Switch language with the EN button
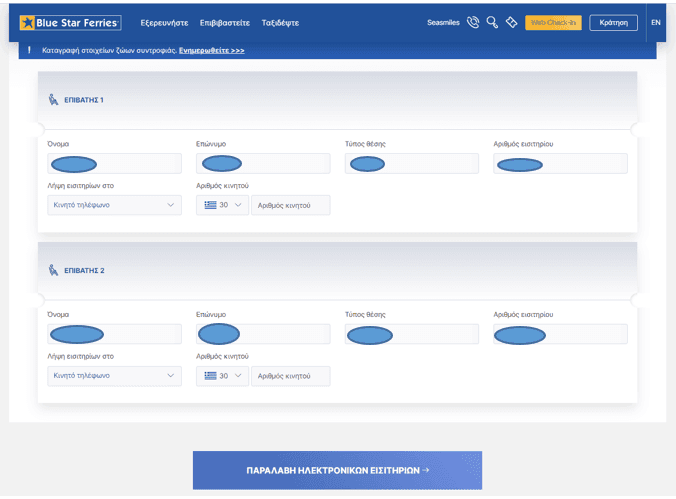676x499 pixels. (656, 22)
